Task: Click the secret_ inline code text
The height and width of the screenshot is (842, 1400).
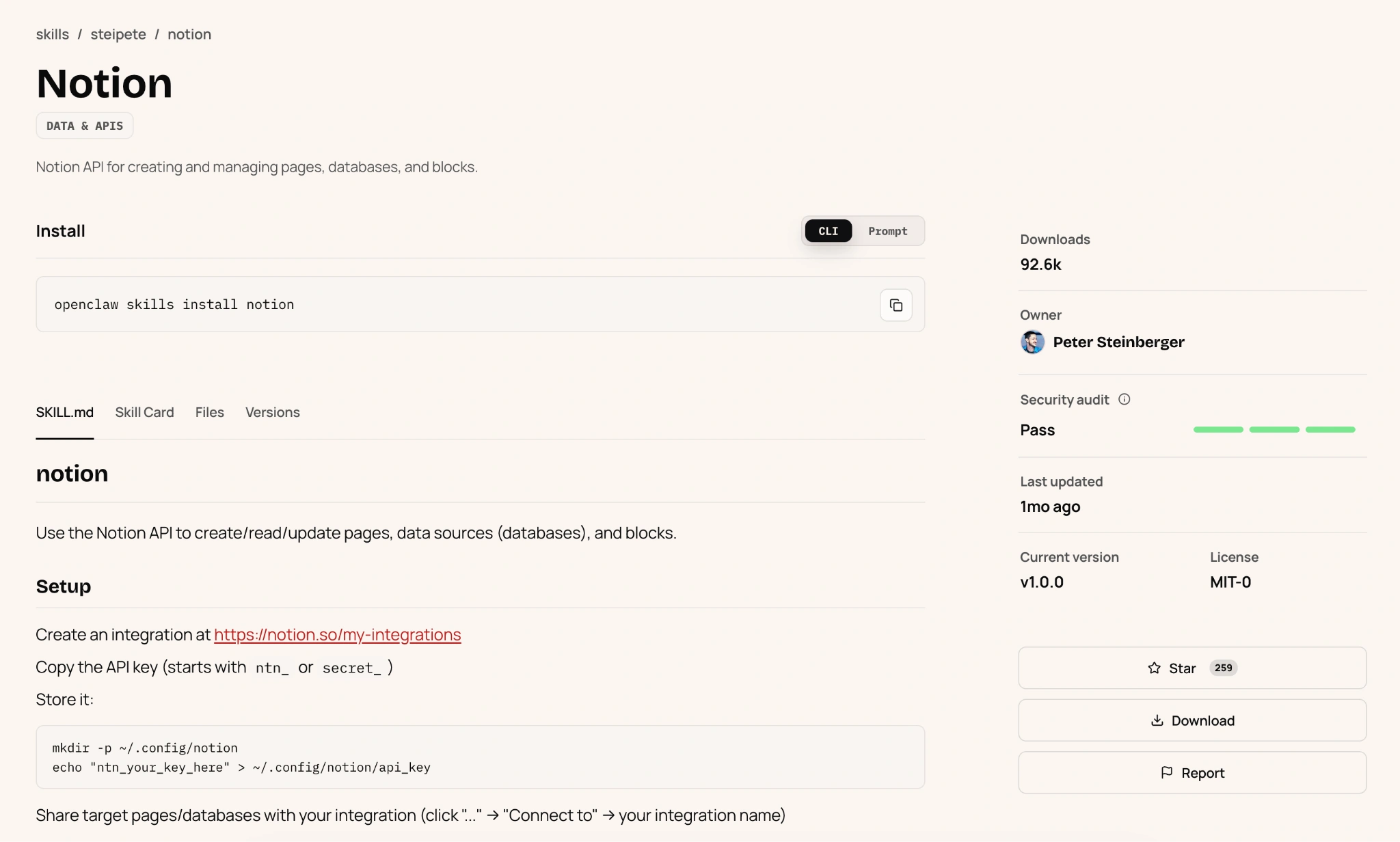Action: tap(351, 668)
